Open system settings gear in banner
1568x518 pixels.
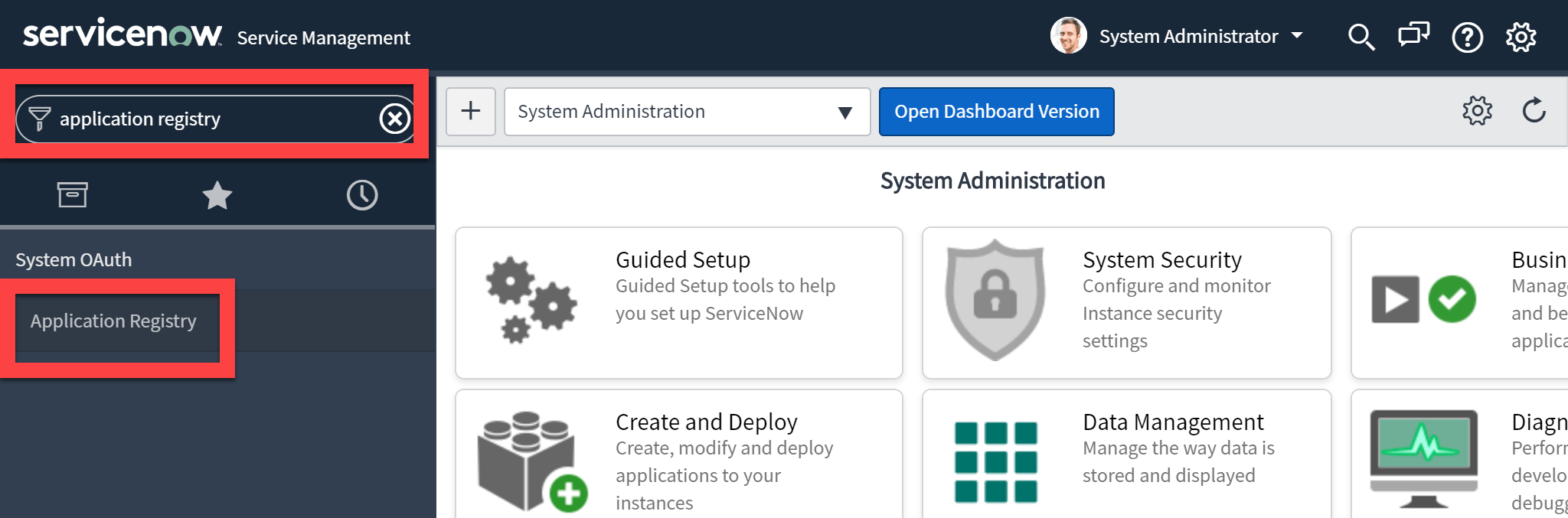1521,37
